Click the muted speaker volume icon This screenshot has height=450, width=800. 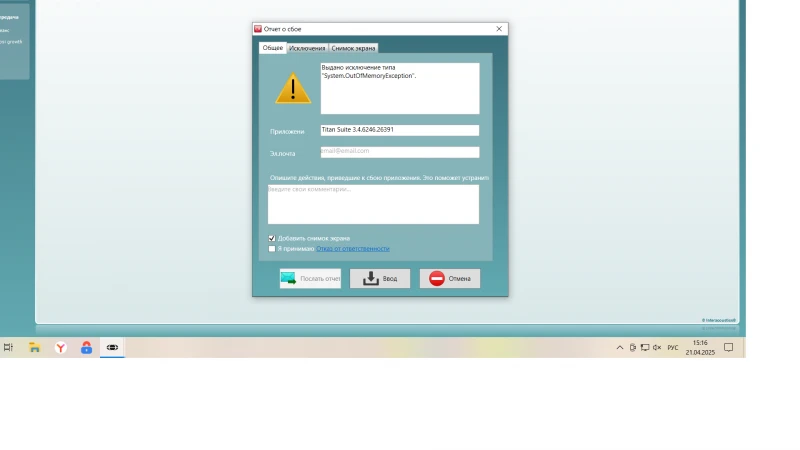[657, 347]
